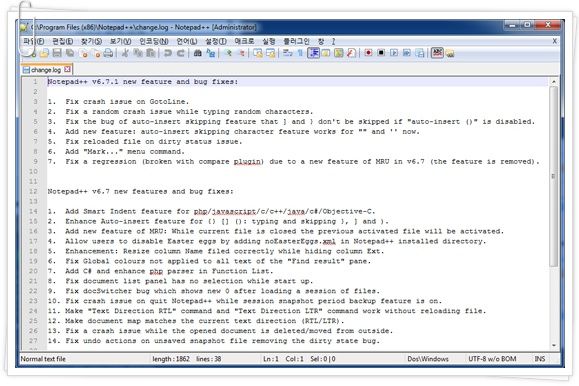Click the Close document toolbar icon

(x=84, y=54)
